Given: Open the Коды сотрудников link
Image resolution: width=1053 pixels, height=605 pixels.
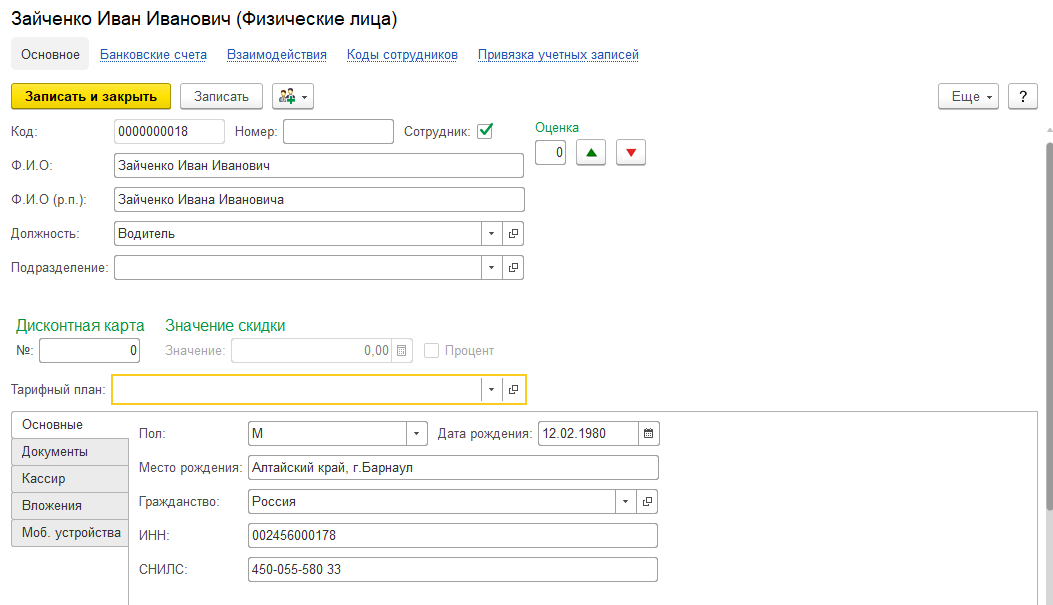Looking at the screenshot, I should [402, 55].
